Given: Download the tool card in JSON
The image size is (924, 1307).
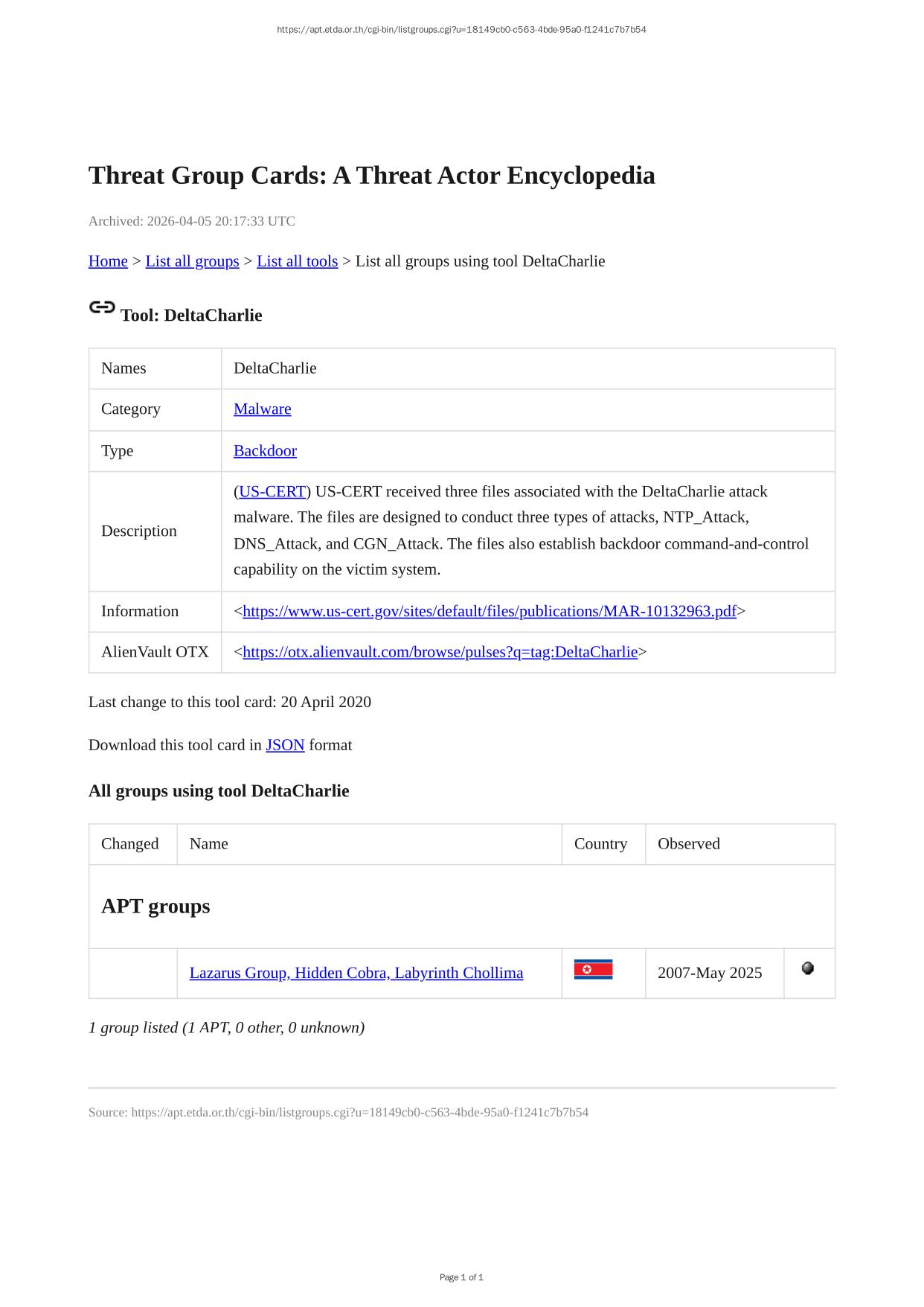Looking at the screenshot, I should tap(285, 746).
